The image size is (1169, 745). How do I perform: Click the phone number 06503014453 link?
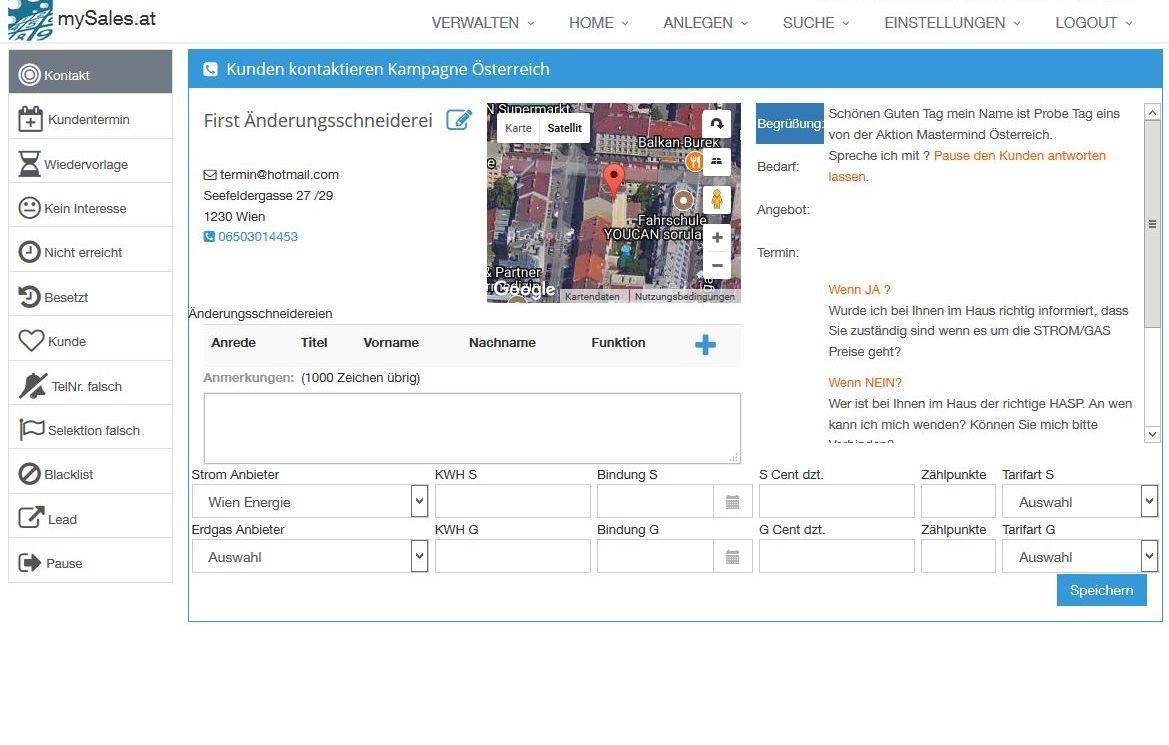[257, 237]
